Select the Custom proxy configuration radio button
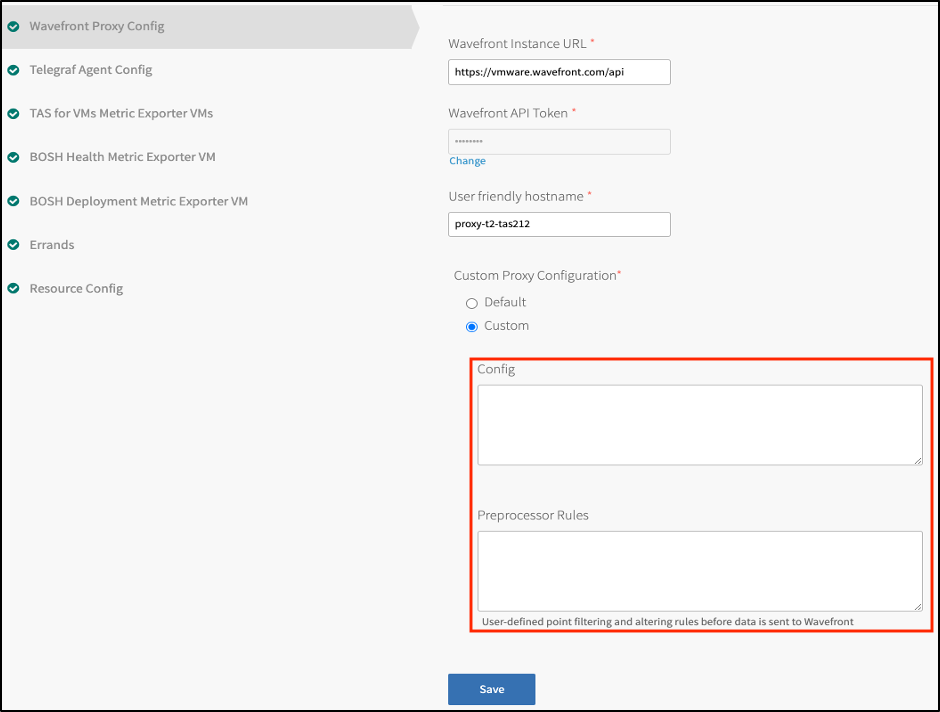940x712 pixels. tap(472, 327)
